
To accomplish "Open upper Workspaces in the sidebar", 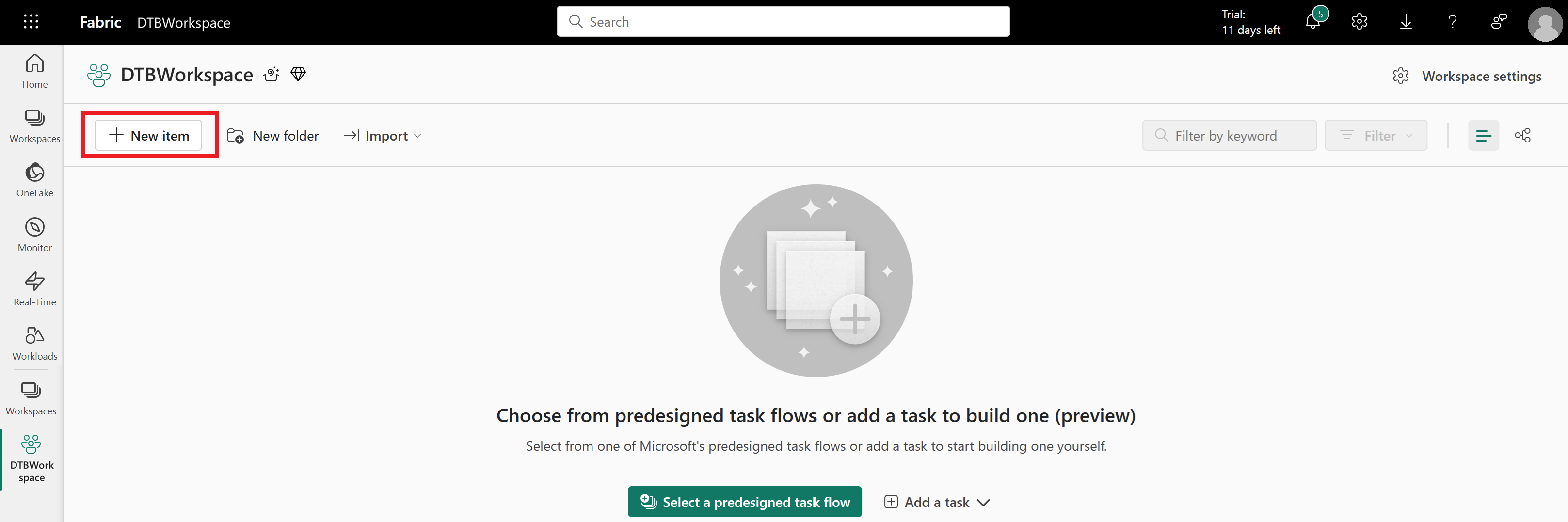I will [35, 126].
